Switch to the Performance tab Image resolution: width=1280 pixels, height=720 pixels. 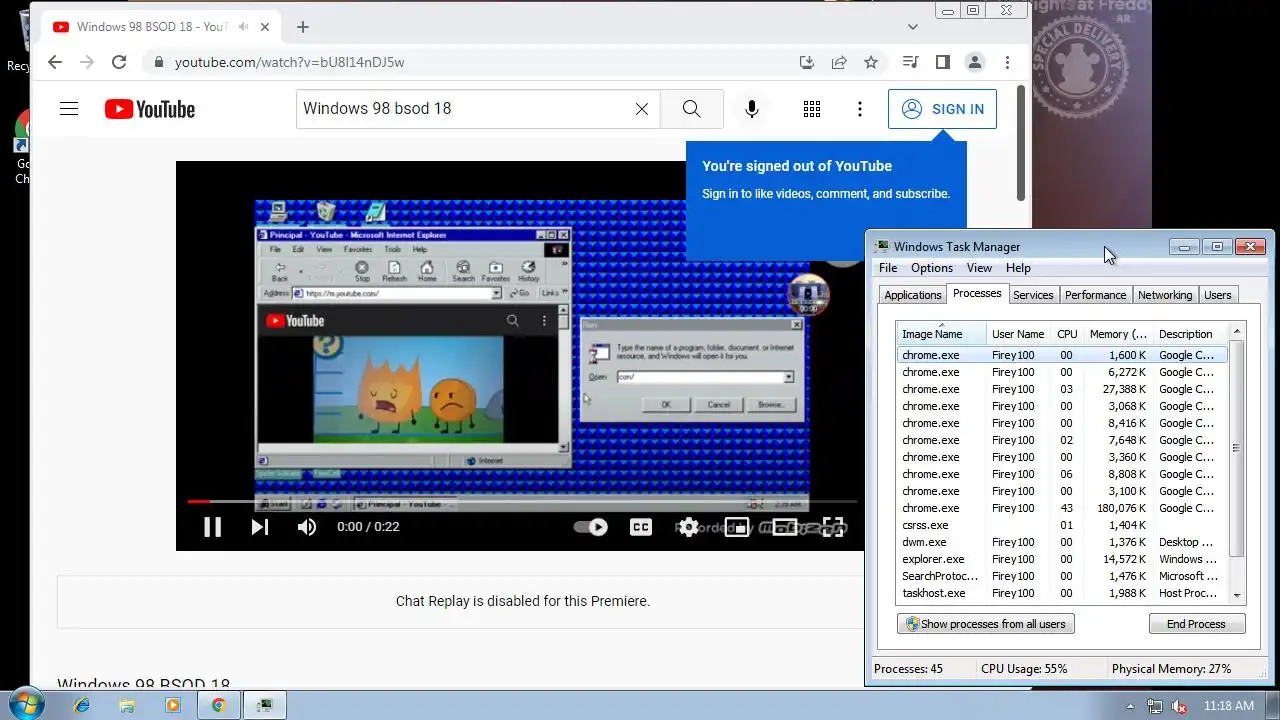1095,295
